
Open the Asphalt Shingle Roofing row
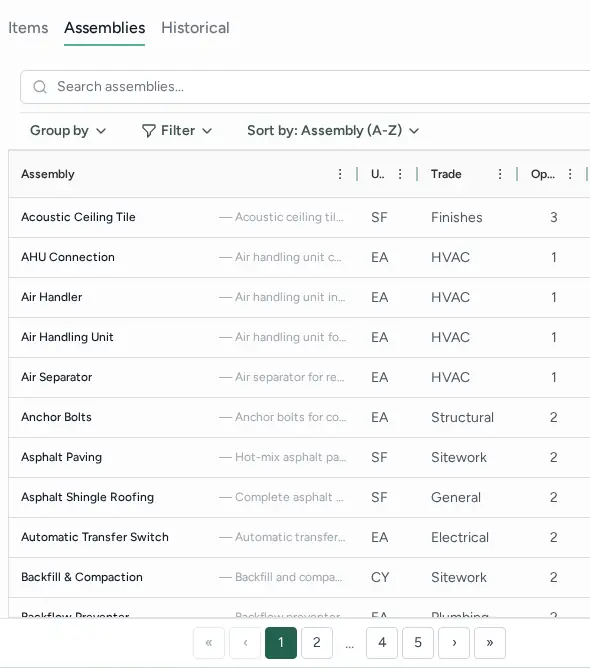[x=299, y=497]
